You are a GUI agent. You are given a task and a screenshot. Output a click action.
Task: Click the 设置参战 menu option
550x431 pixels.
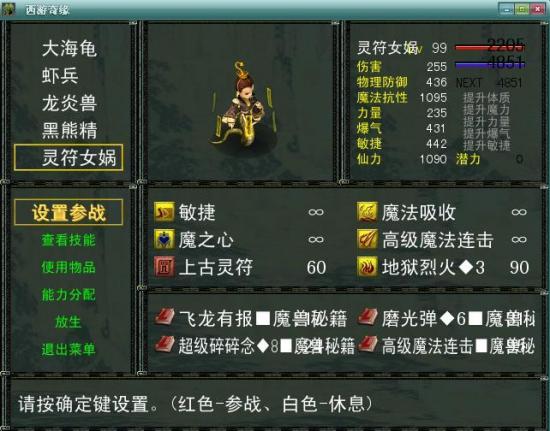(69, 213)
